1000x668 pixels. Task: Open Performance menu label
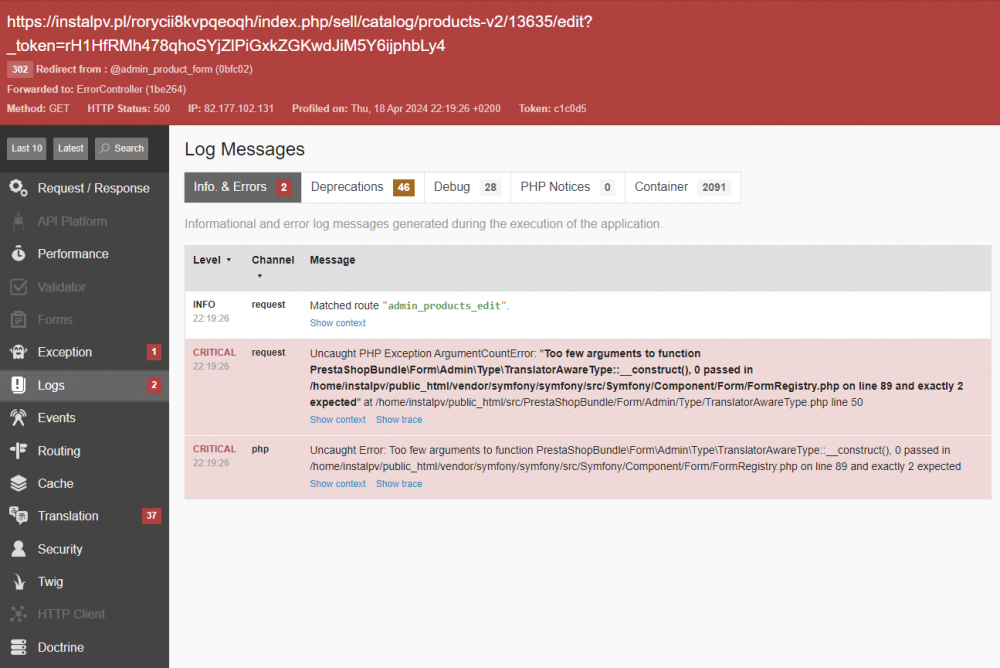(73, 254)
